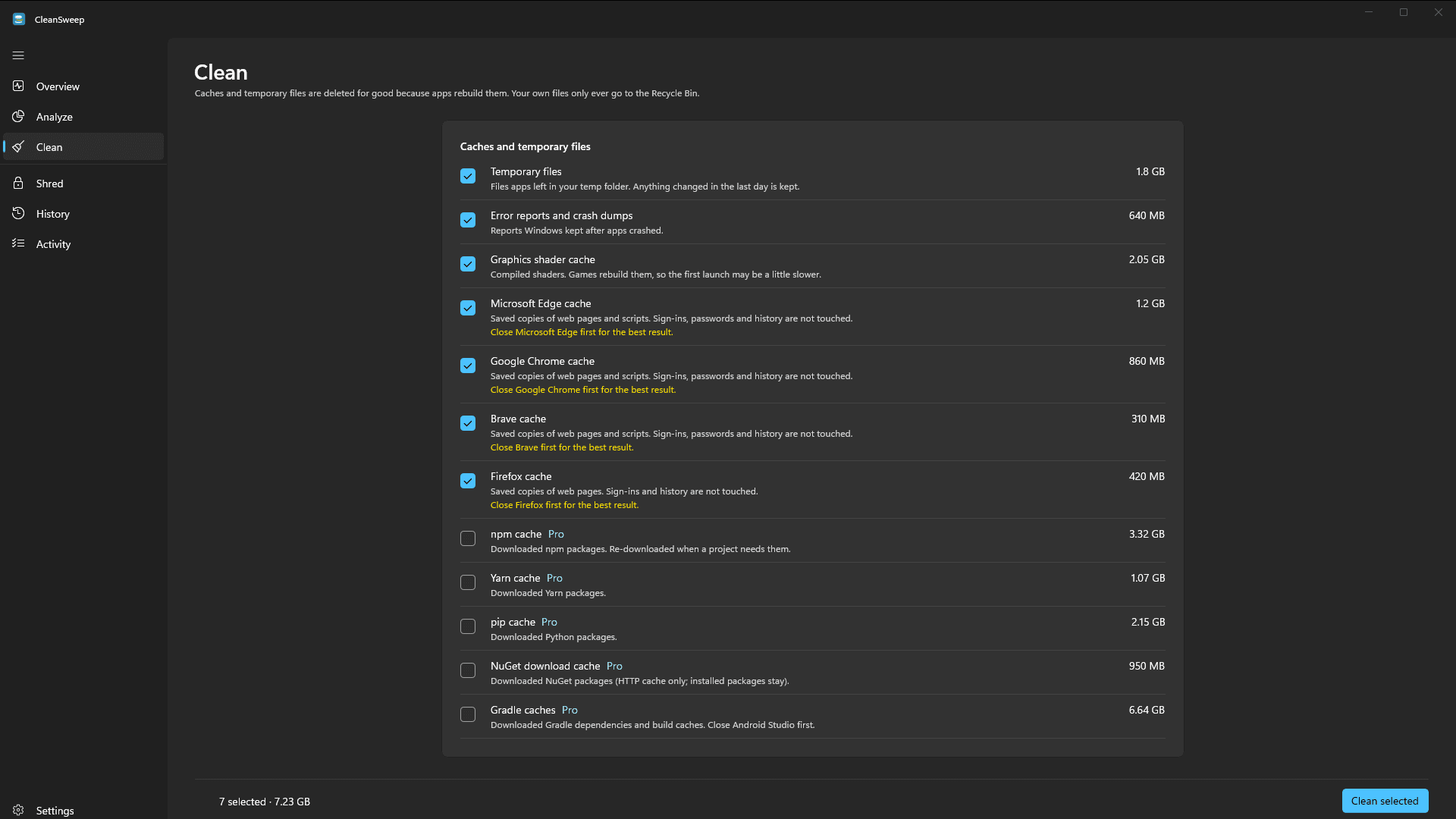Screen dimensions: 1456x819
Task: Check the Yarn cache checkbox
Action: pyautogui.click(x=468, y=582)
